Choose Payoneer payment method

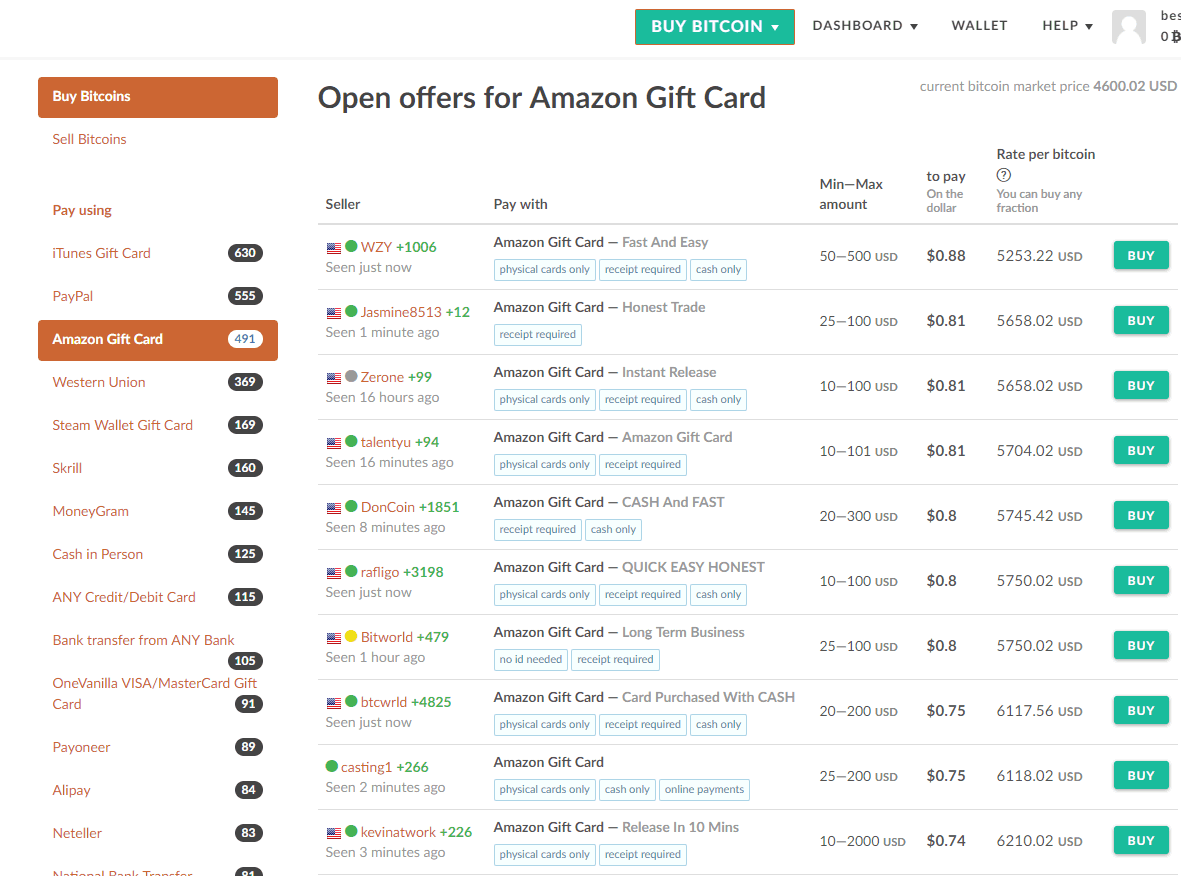[x=81, y=747]
